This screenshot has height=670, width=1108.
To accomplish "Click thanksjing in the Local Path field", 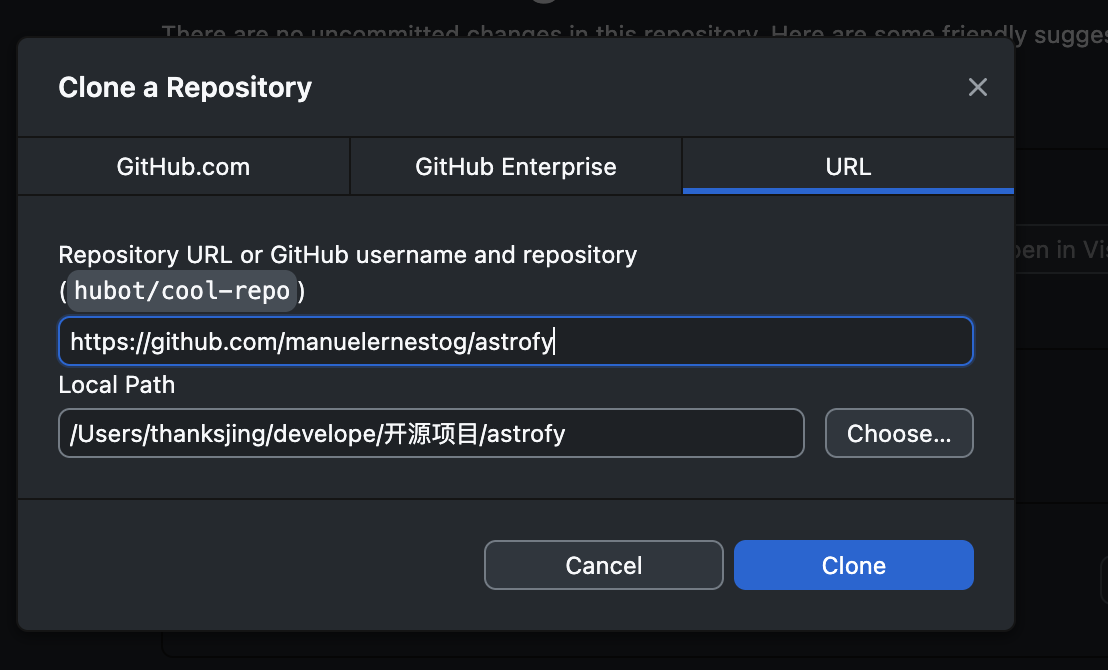I will (208, 434).
